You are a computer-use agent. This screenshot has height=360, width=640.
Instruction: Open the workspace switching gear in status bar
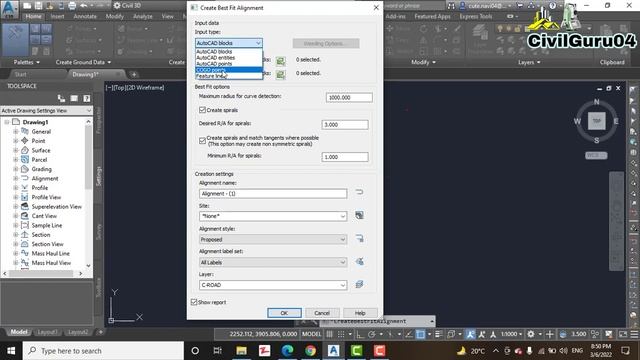(531, 334)
